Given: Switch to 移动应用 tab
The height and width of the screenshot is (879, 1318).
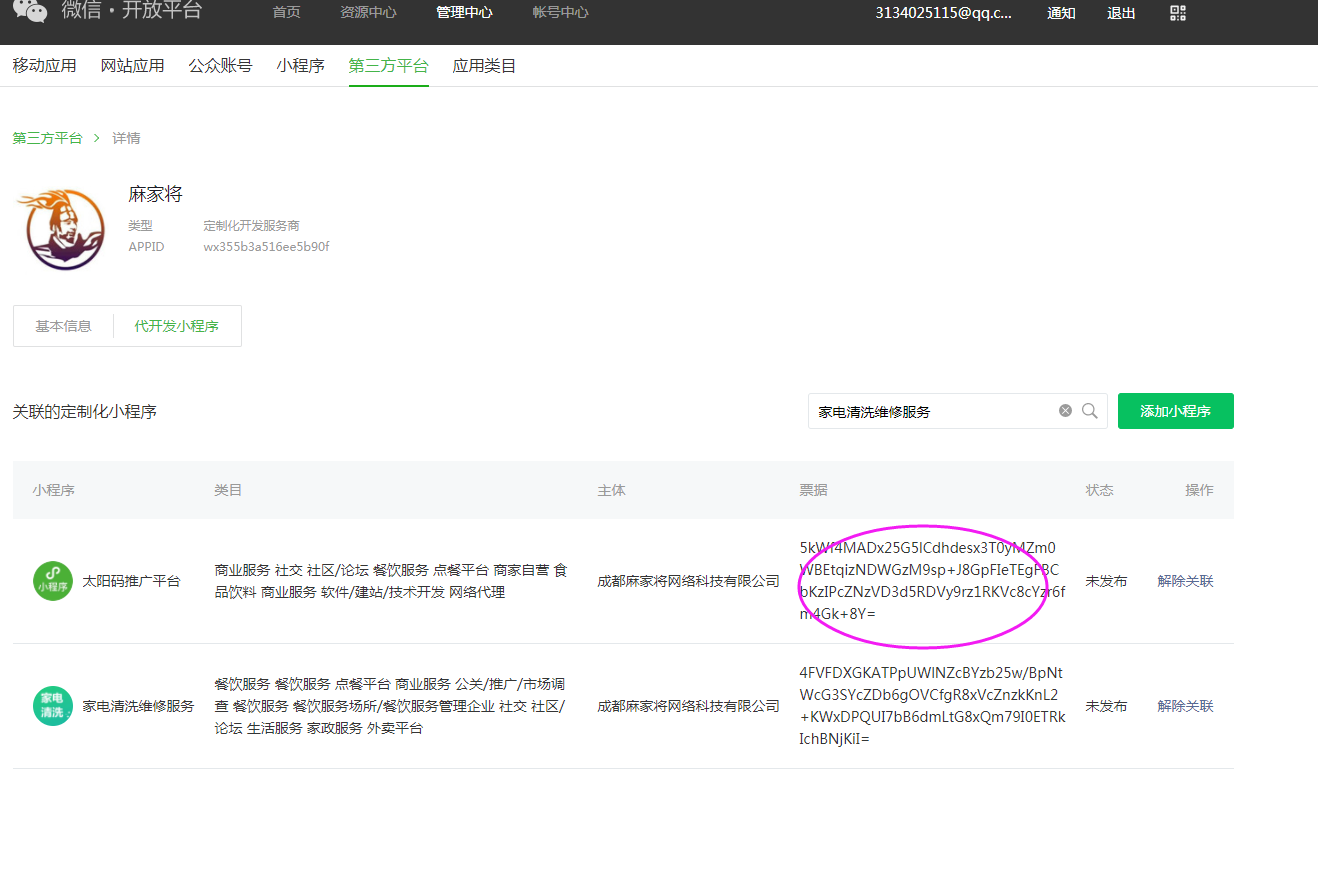Looking at the screenshot, I should coord(45,66).
